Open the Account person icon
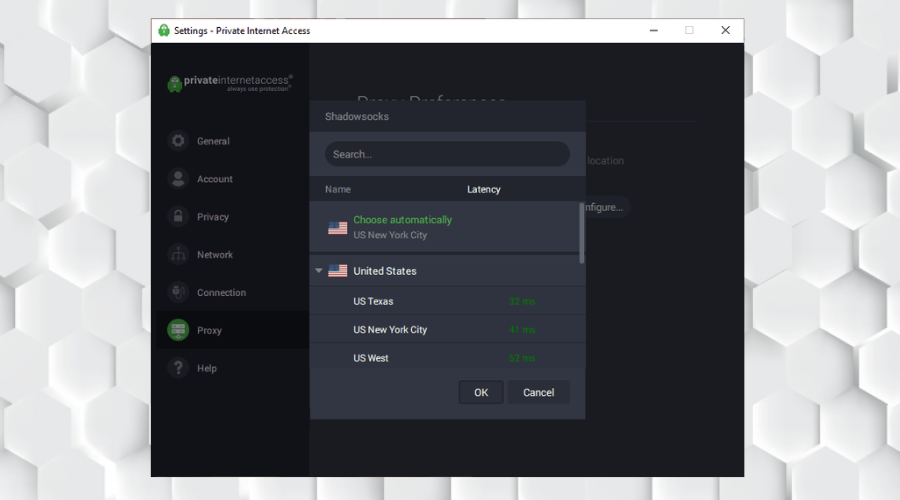The height and width of the screenshot is (500, 900). click(x=178, y=179)
